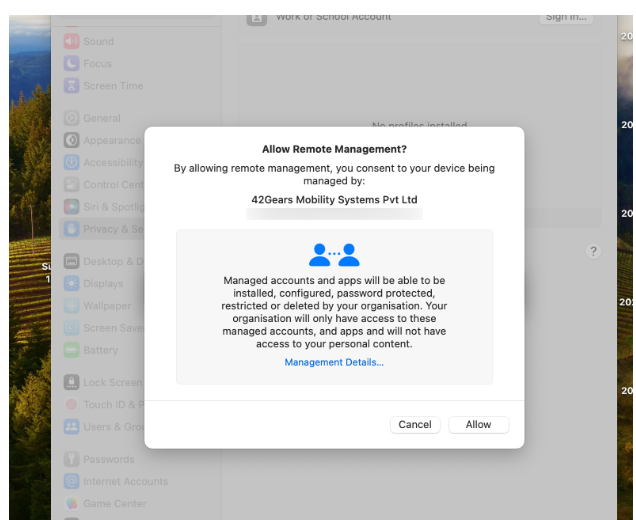Select Battery label in sidebar
636x520 pixels.
pos(101,350)
